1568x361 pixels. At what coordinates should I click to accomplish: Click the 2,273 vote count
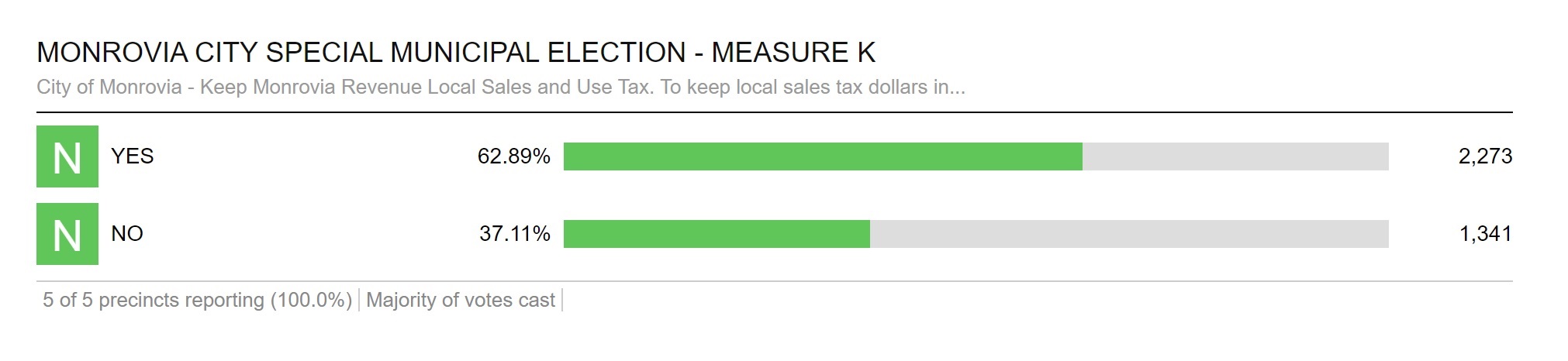click(x=1485, y=156)
